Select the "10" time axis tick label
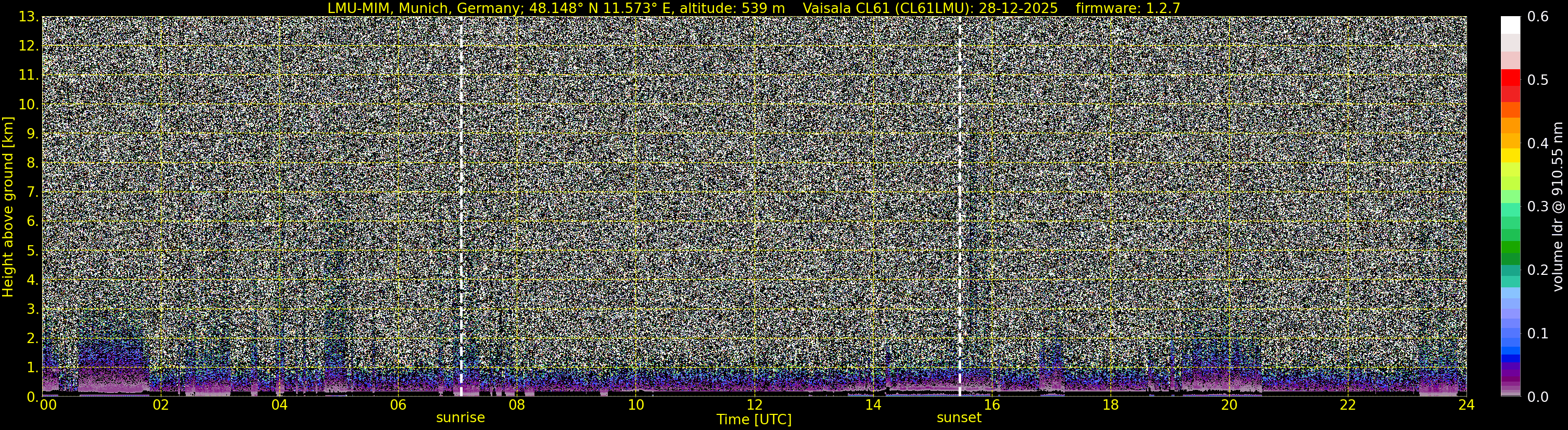 coord(635,406)
